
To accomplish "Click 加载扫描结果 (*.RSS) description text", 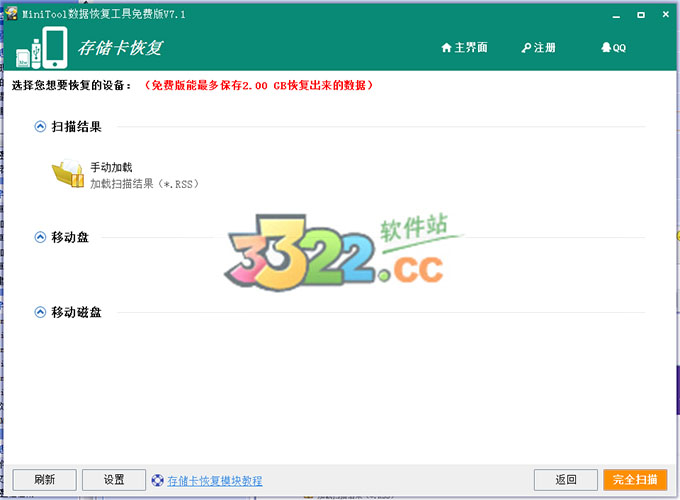I will tap(144, 184).
